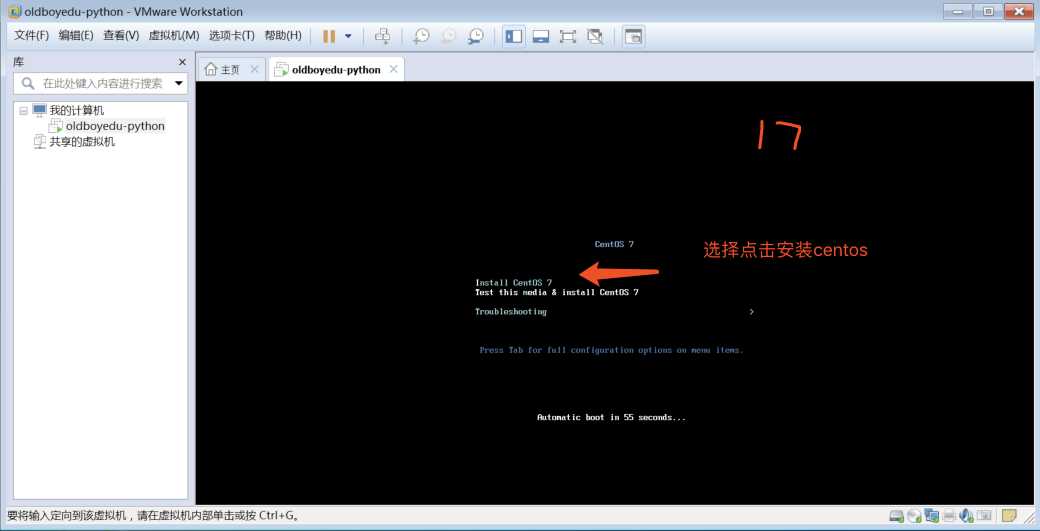Close the 主页 tab
This screenshot has height=531, width=1040.
point(254,69)
